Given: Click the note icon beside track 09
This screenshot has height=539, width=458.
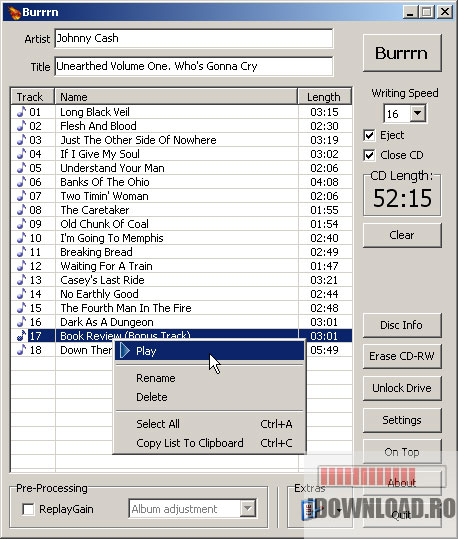Looking at the screenshot, I should (22, 224).
